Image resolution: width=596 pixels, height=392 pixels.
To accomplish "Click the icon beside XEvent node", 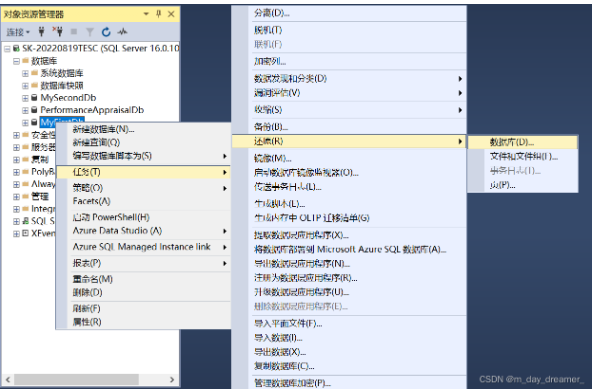I will tap(25, 233).
